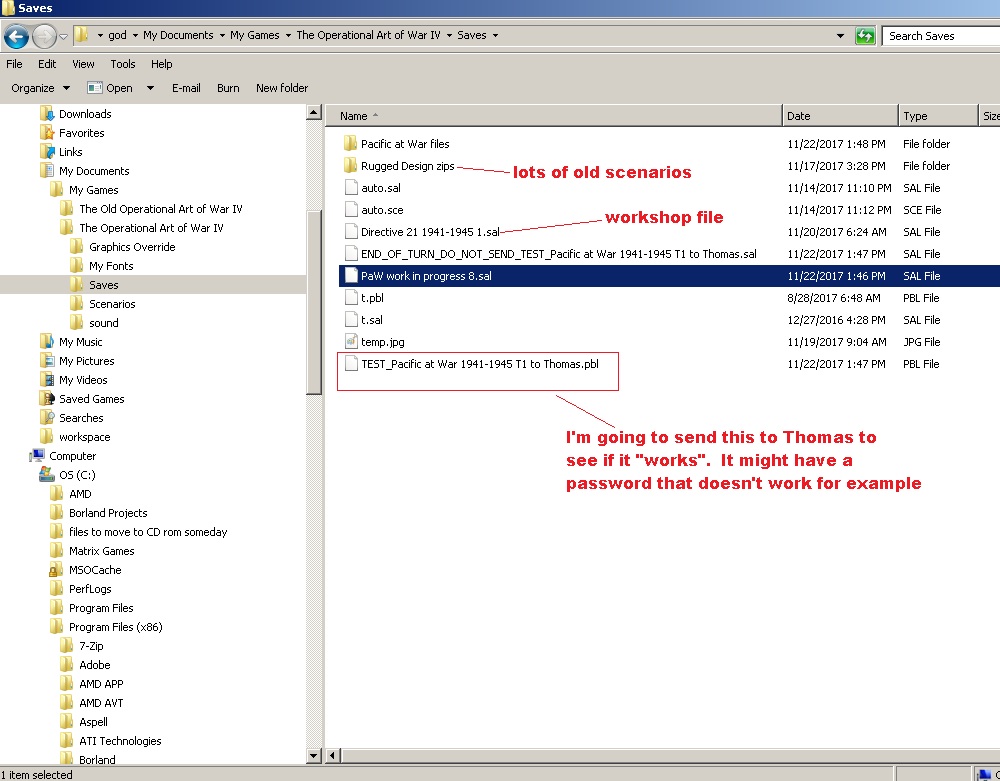Click the Back navigation arrow button
The width and height of the screenshot is (1000, 781).
(17, 36)
